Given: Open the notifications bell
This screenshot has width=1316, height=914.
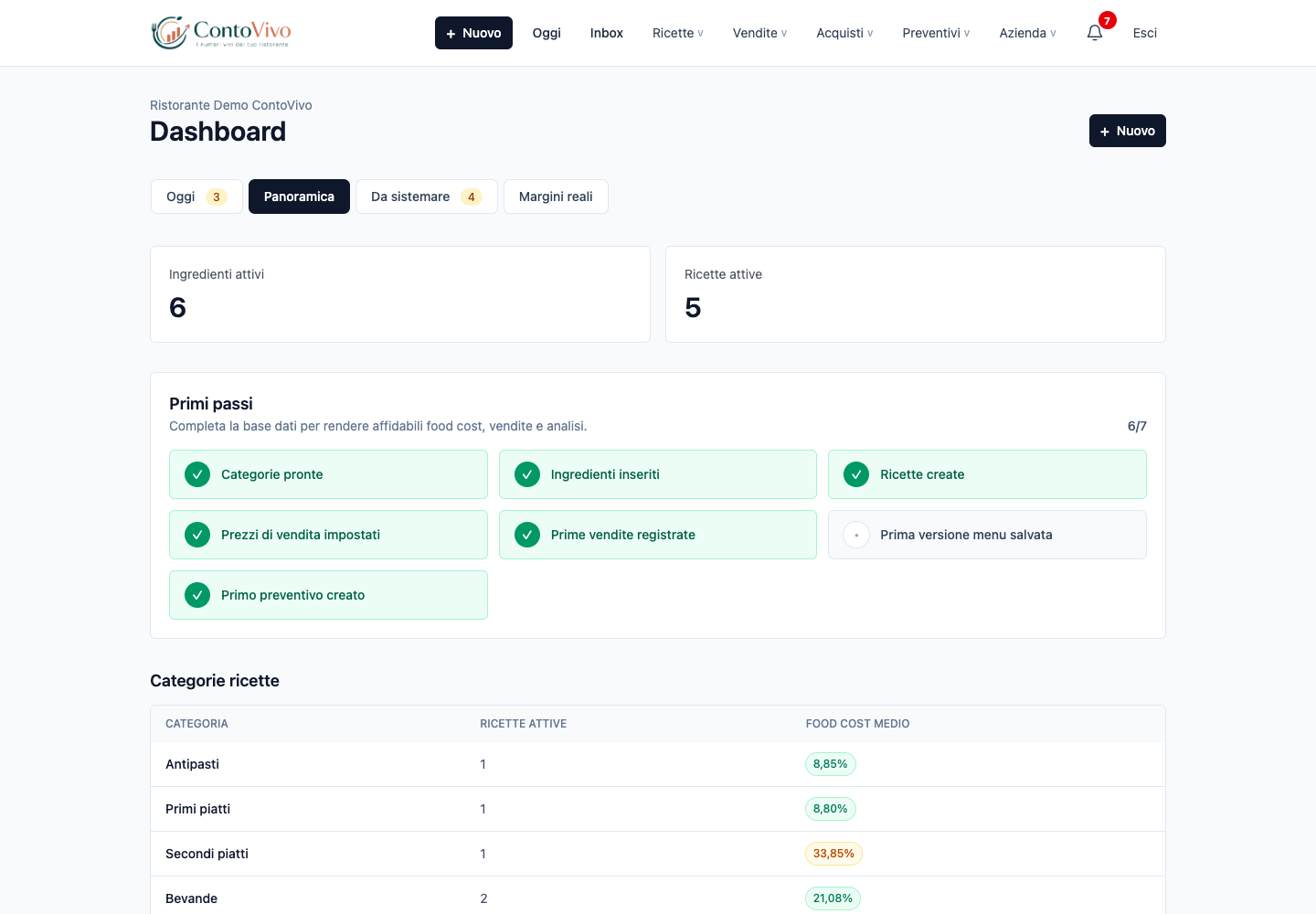Looking at the screenshot, I should tap(1095, 33).
